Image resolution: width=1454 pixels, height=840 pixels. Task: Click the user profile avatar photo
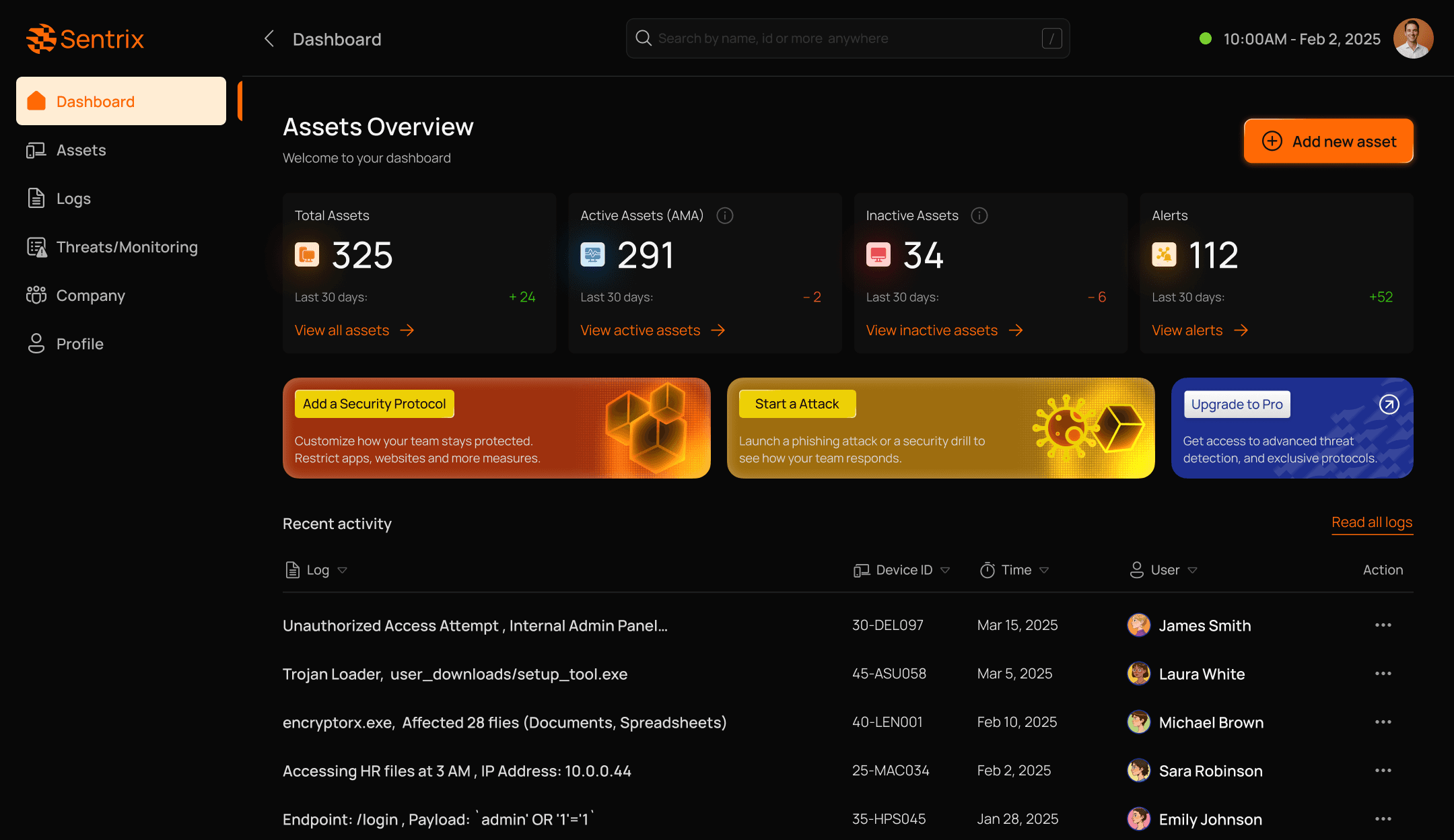[x=1413, y=38]
